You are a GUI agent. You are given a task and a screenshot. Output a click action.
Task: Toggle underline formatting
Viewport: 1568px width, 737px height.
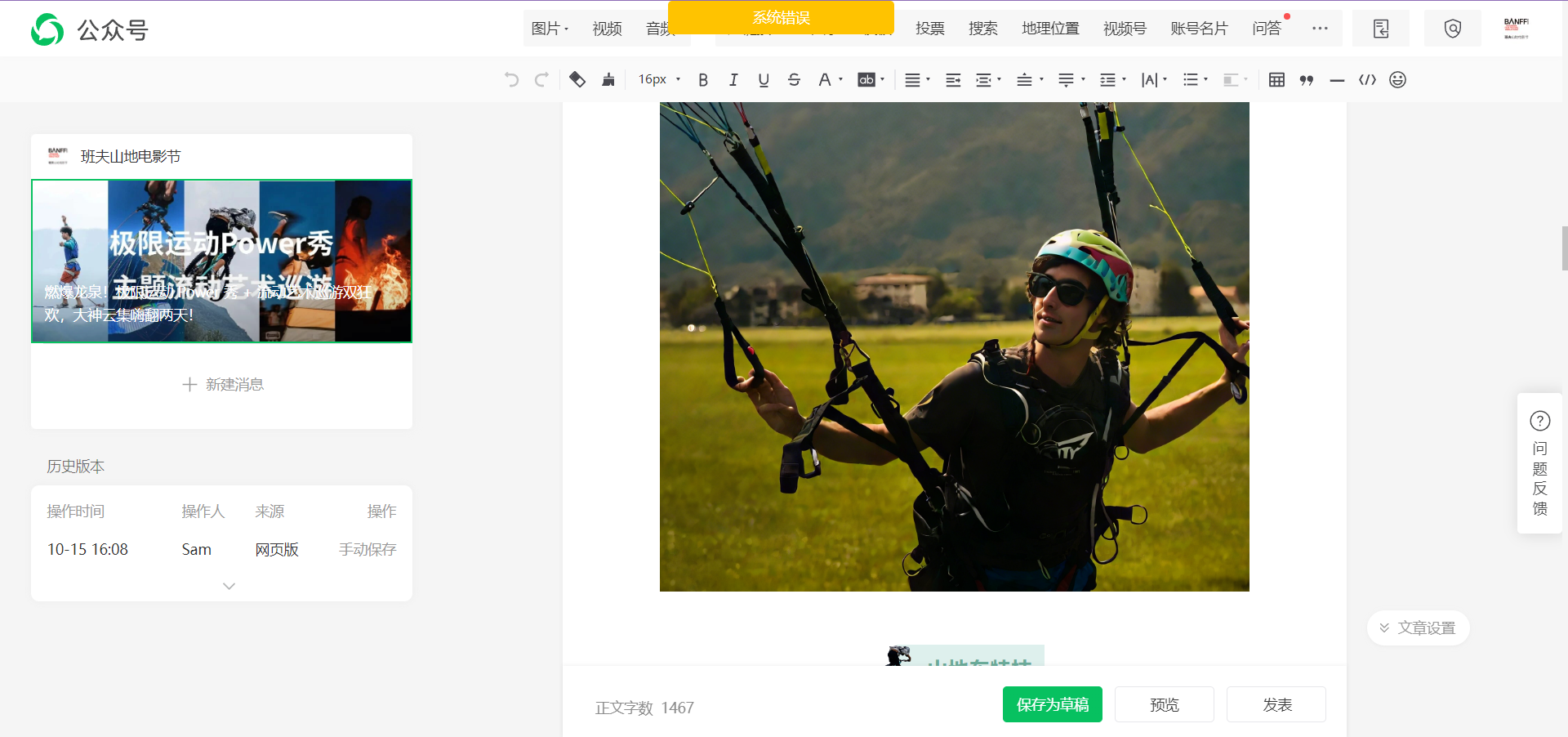[x=764, y=79]
